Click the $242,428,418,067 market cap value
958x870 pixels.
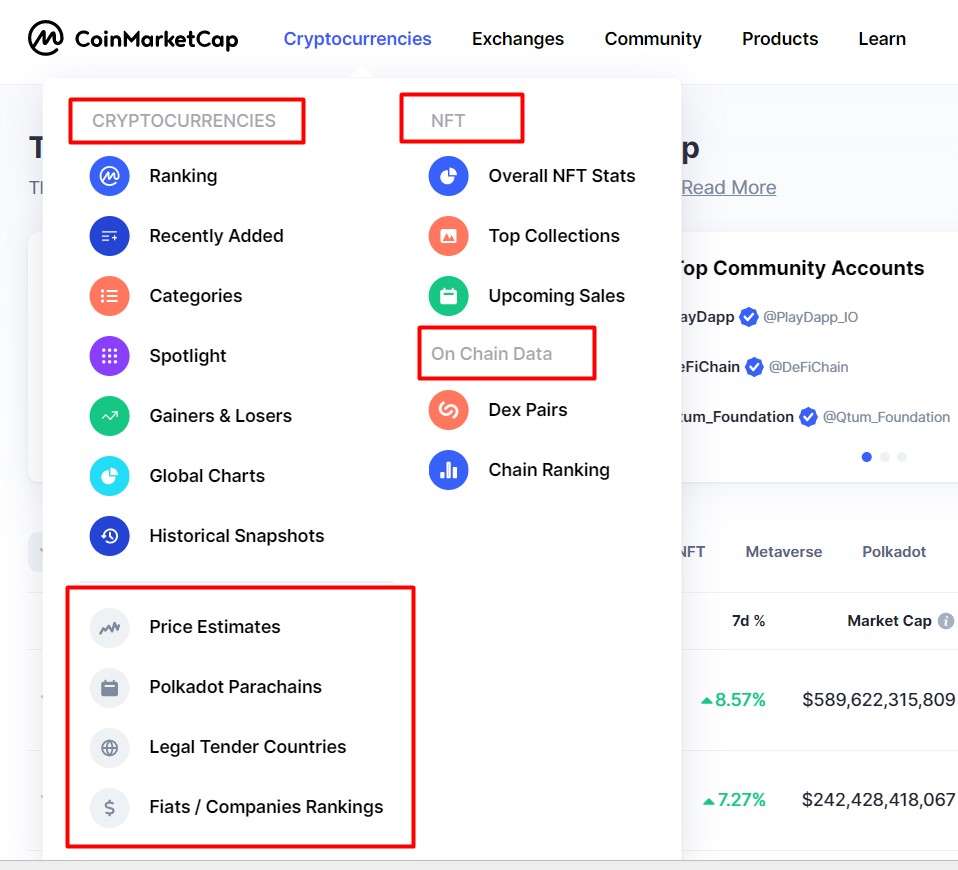pyautogui.click(x=878, y=800)
